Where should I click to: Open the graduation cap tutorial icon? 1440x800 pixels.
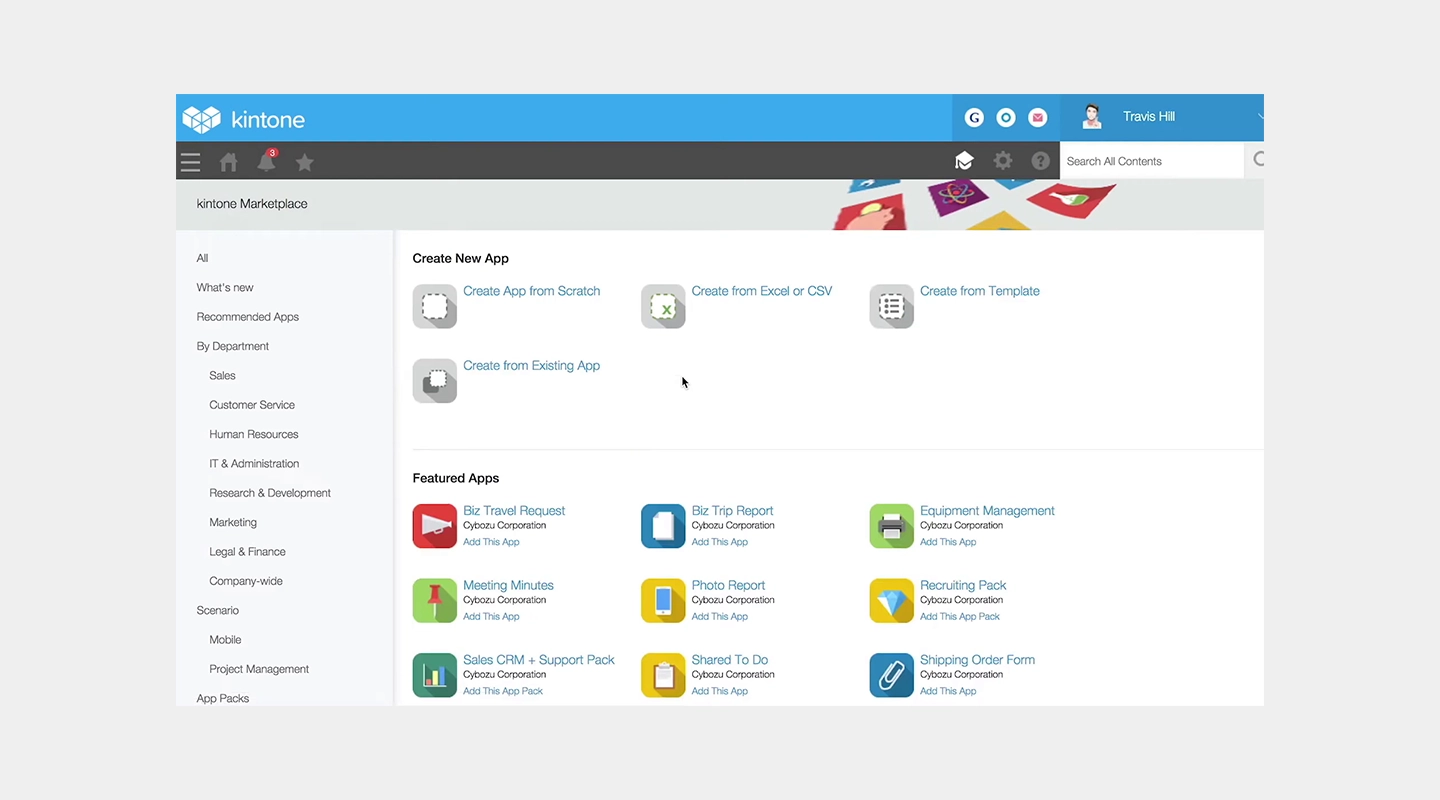point(964,161)
